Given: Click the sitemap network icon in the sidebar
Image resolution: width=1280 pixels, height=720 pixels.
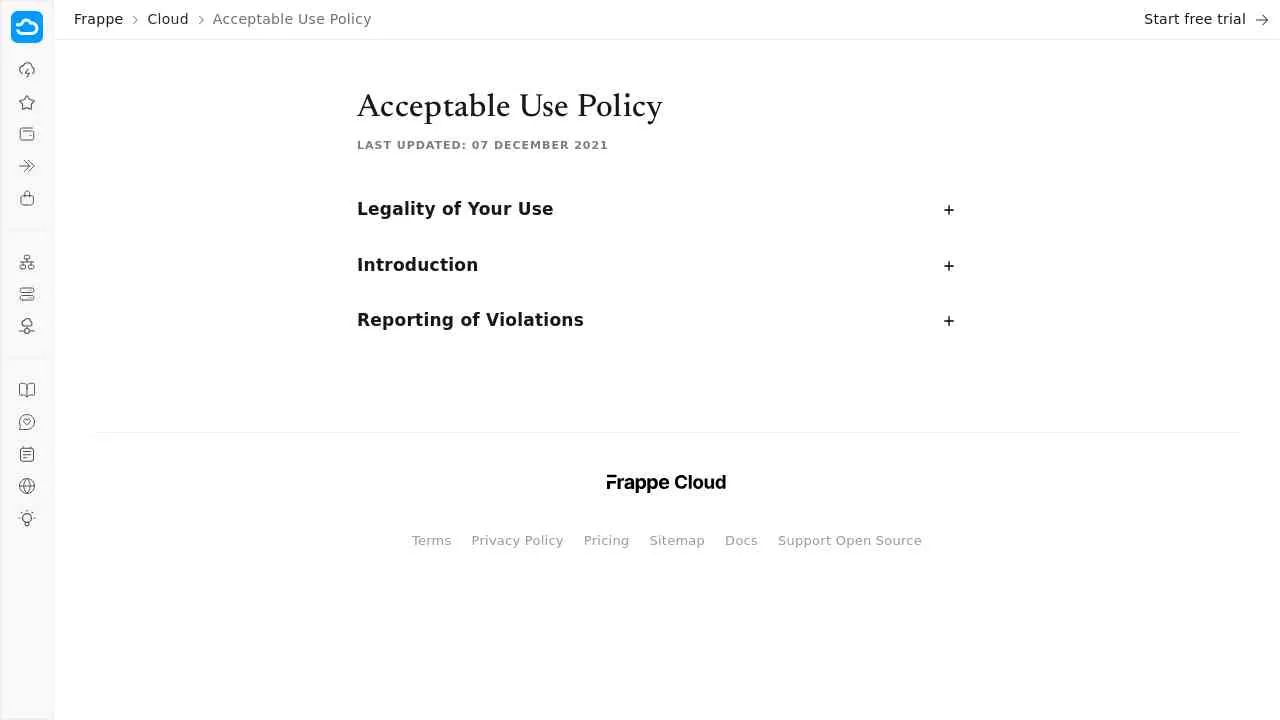Looking at the screenshot, I should (x=27, y=261).
